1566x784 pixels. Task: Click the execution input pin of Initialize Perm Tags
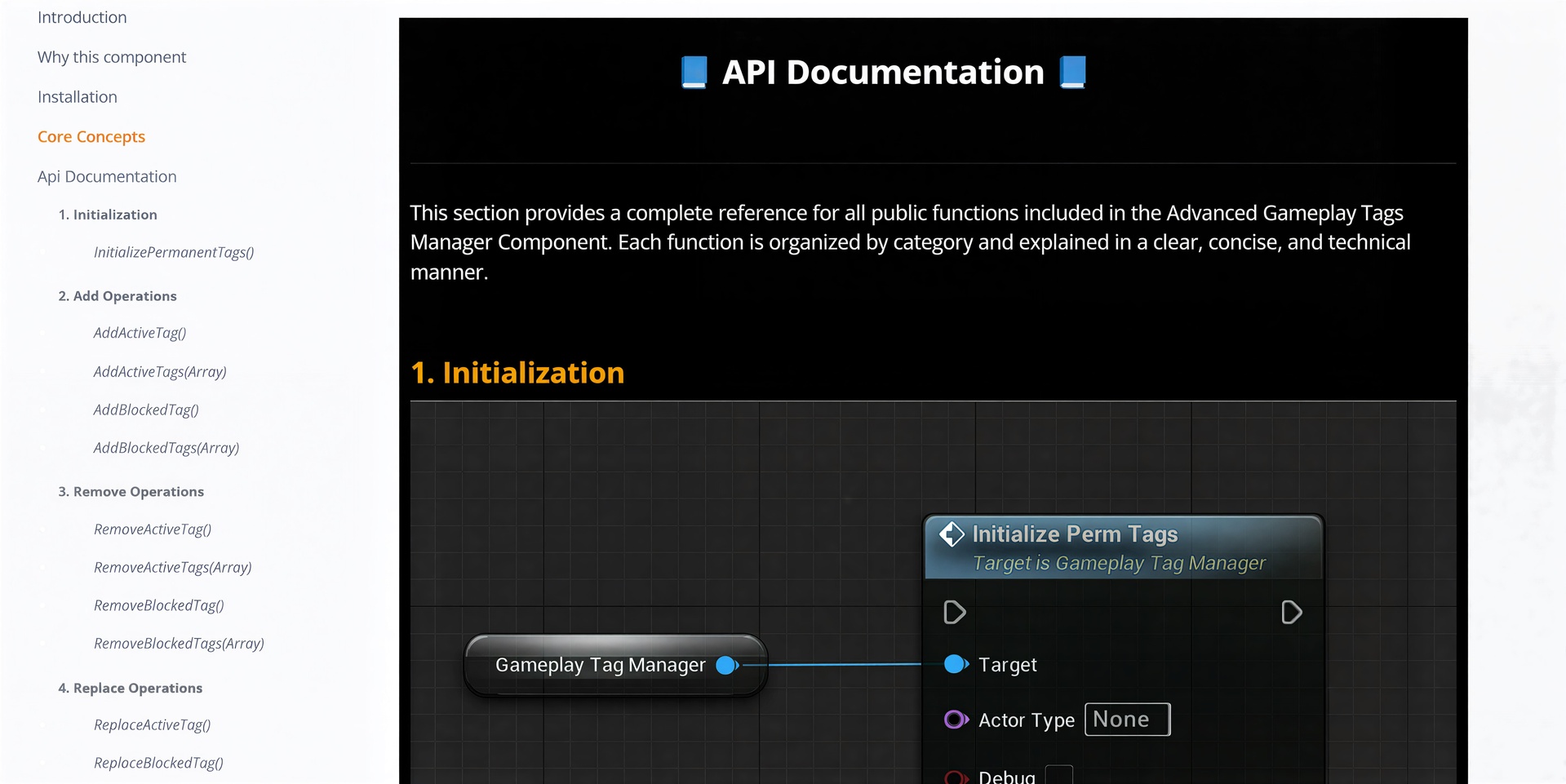coord(955,612)
